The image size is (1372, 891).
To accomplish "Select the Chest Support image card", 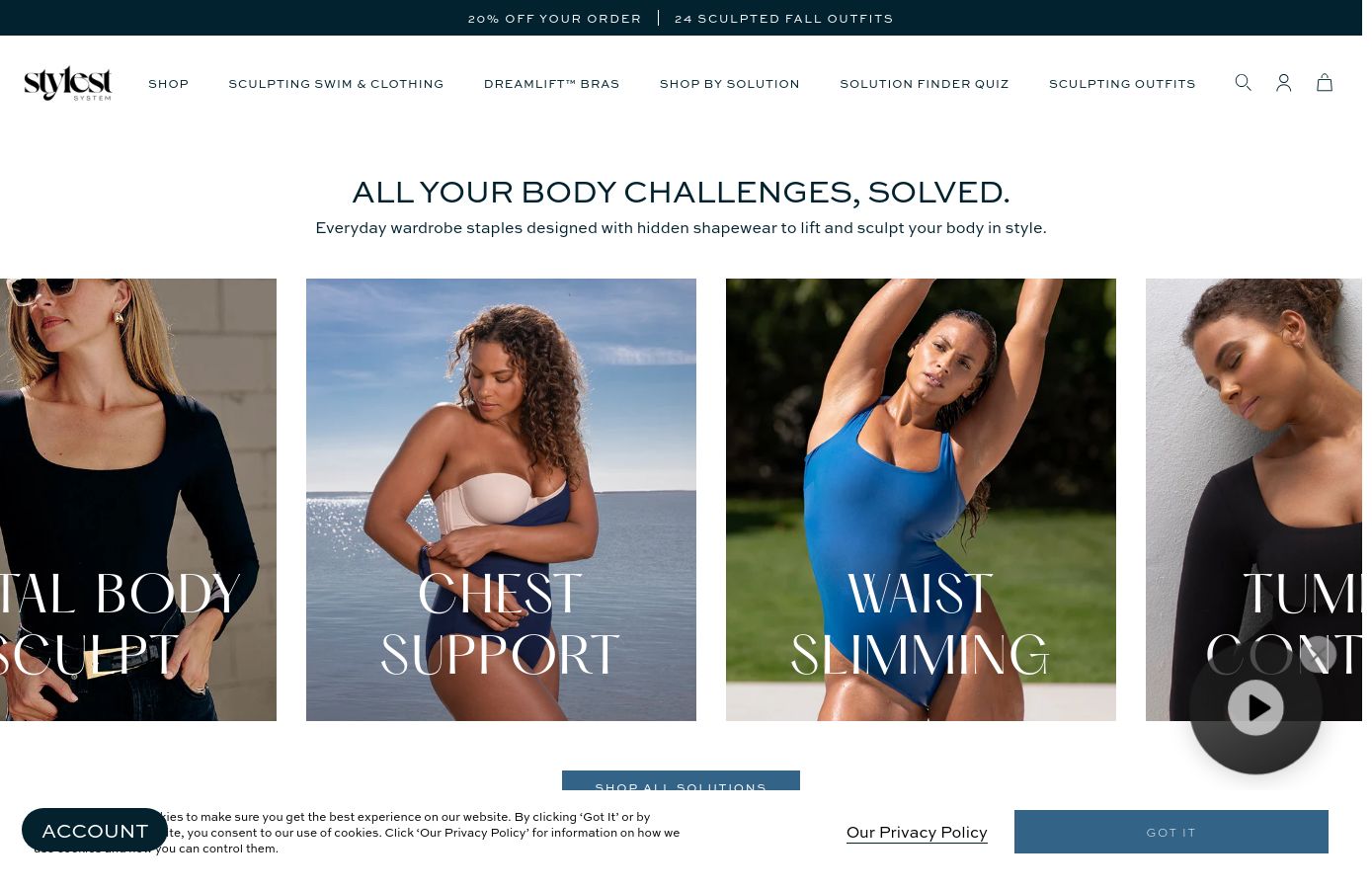I will tap(501, 500).
